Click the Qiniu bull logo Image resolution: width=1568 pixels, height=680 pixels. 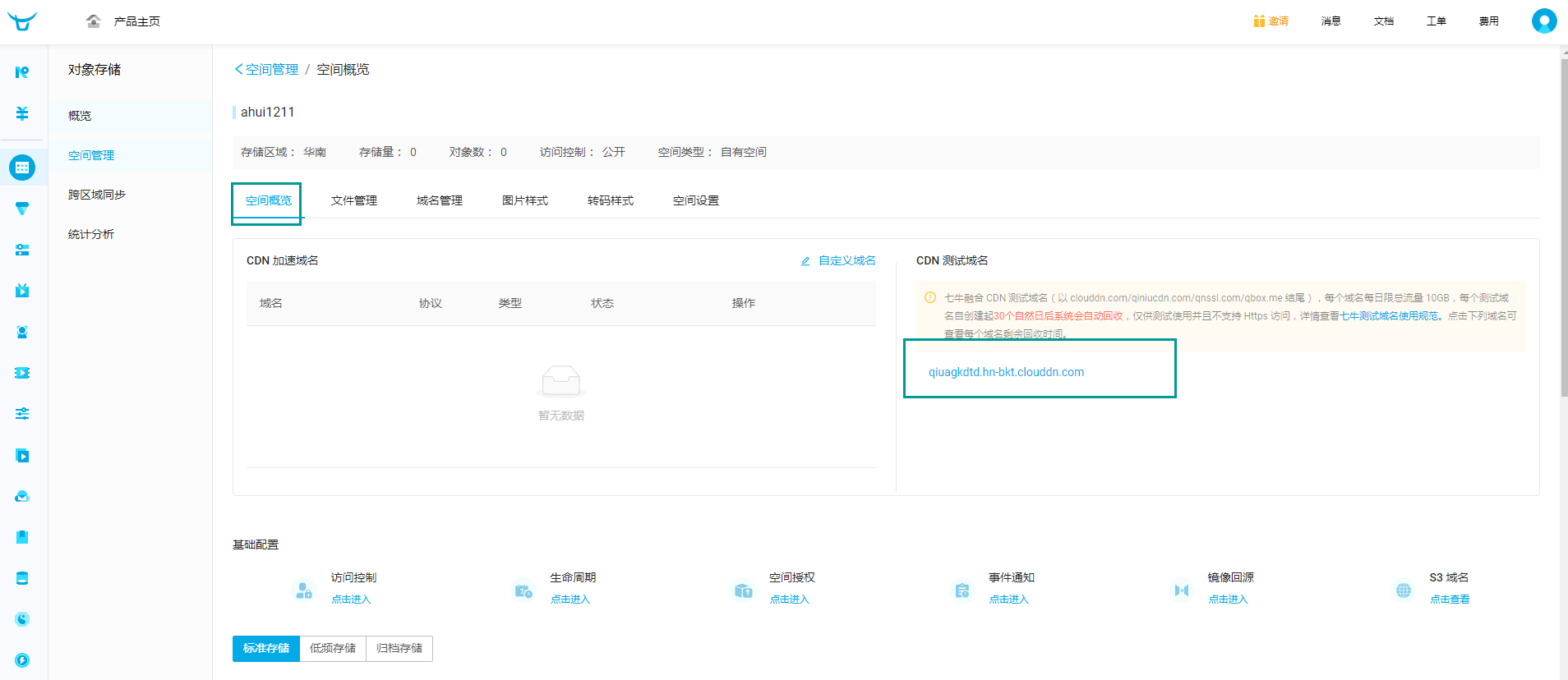(22, 21)
